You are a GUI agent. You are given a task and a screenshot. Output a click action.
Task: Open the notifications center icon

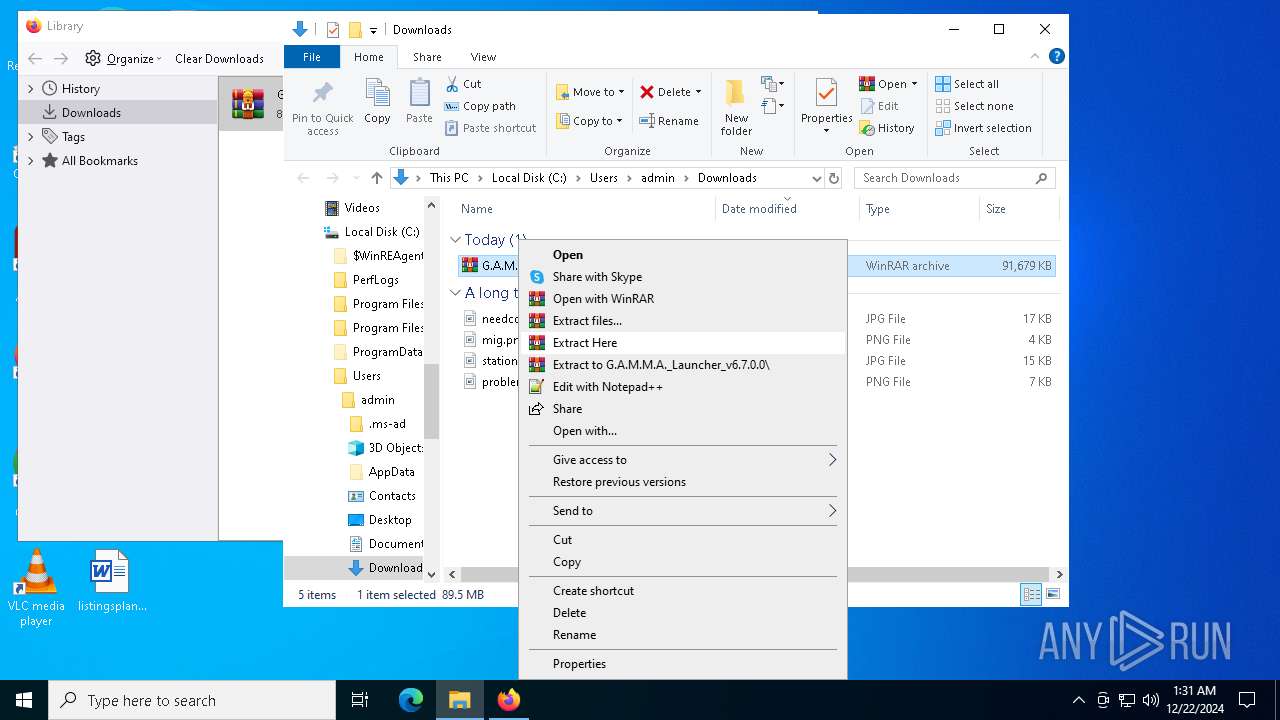(1247, 700)
